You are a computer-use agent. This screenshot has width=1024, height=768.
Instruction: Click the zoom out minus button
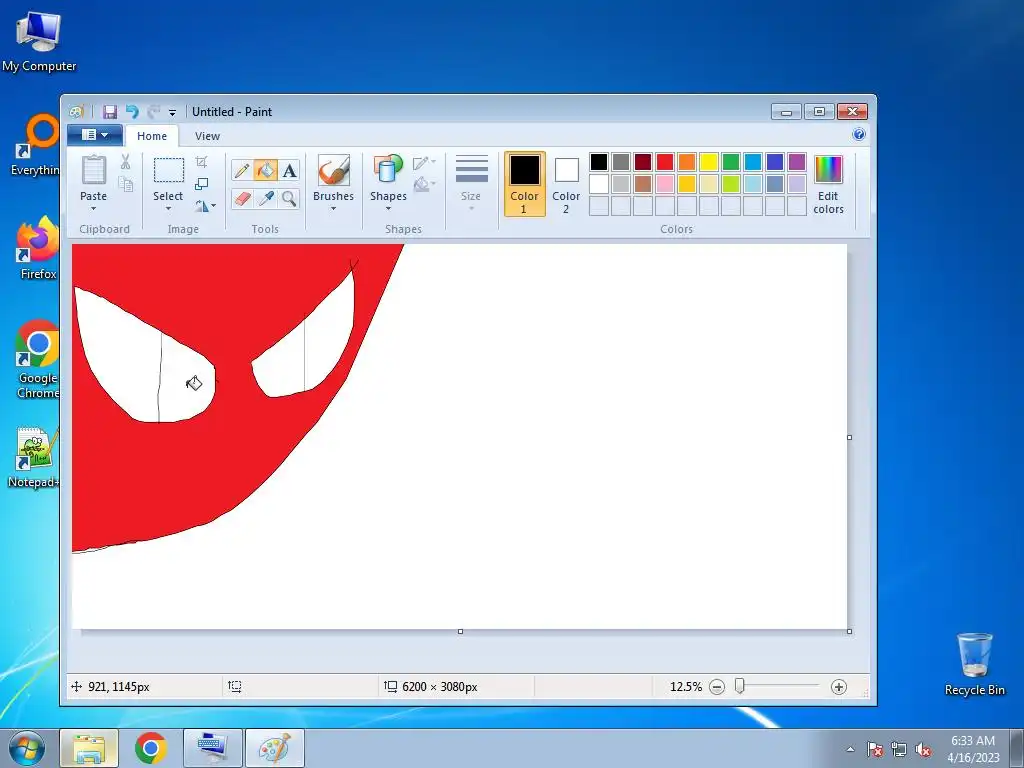coord(716,687)
